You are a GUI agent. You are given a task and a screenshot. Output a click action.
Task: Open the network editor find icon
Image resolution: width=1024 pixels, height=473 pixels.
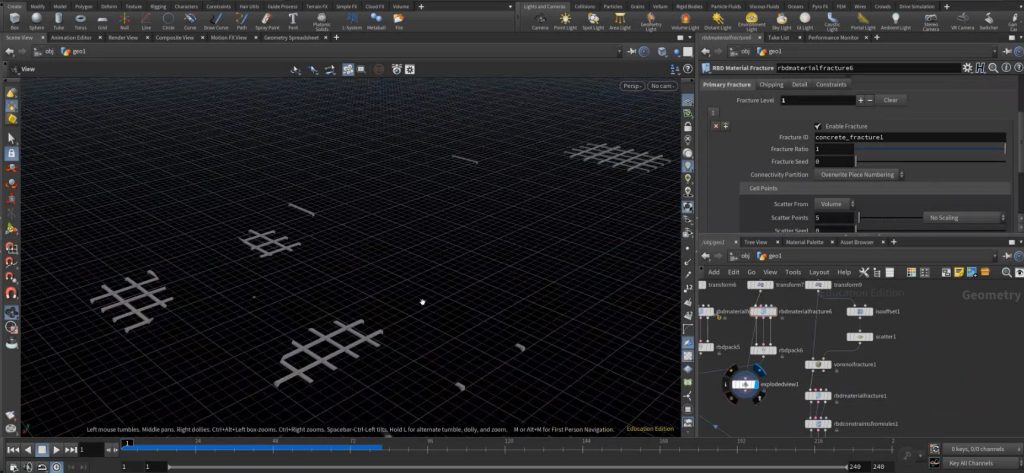pyautogui.click(x=1006, y=272)
